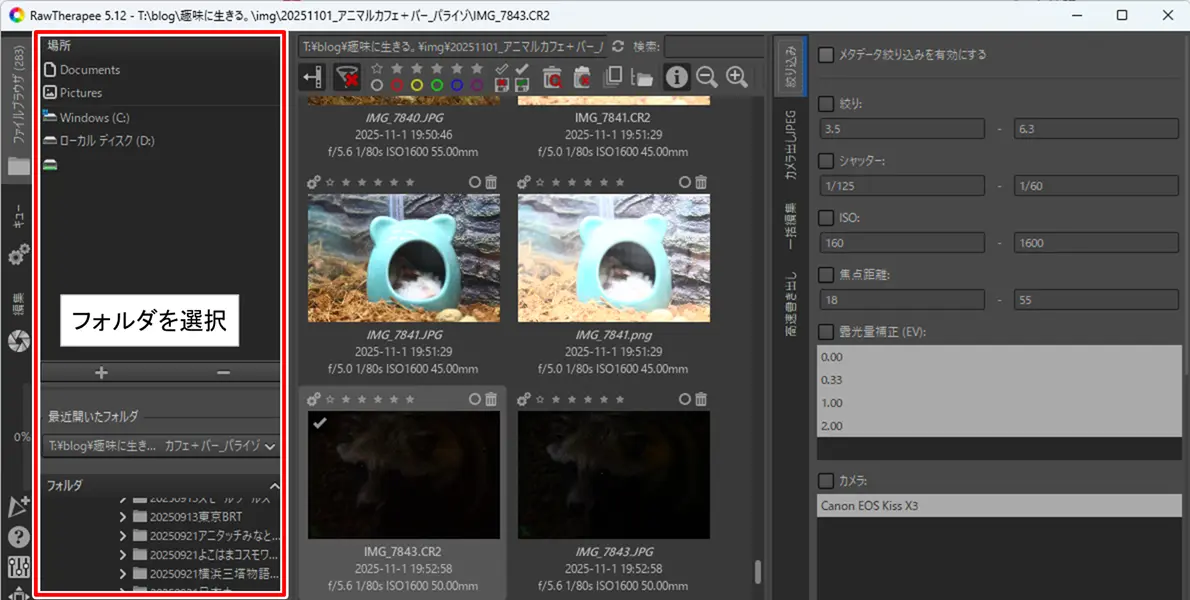Toggle the image info overlay icon
This screenshot has height=600, width=1190.
coord(676,76)
